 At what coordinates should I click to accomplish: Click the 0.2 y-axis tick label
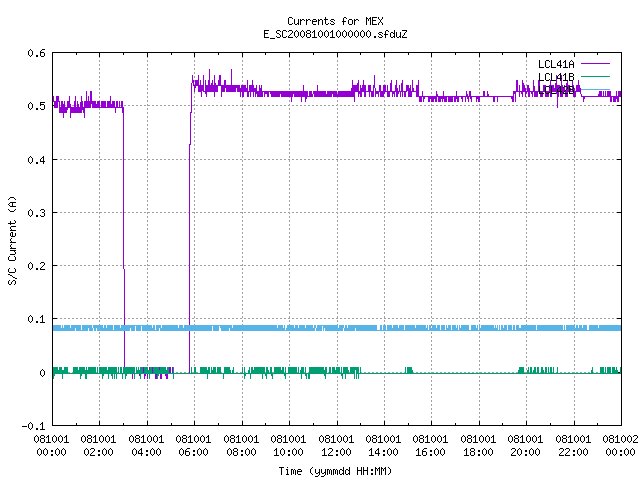36,266
